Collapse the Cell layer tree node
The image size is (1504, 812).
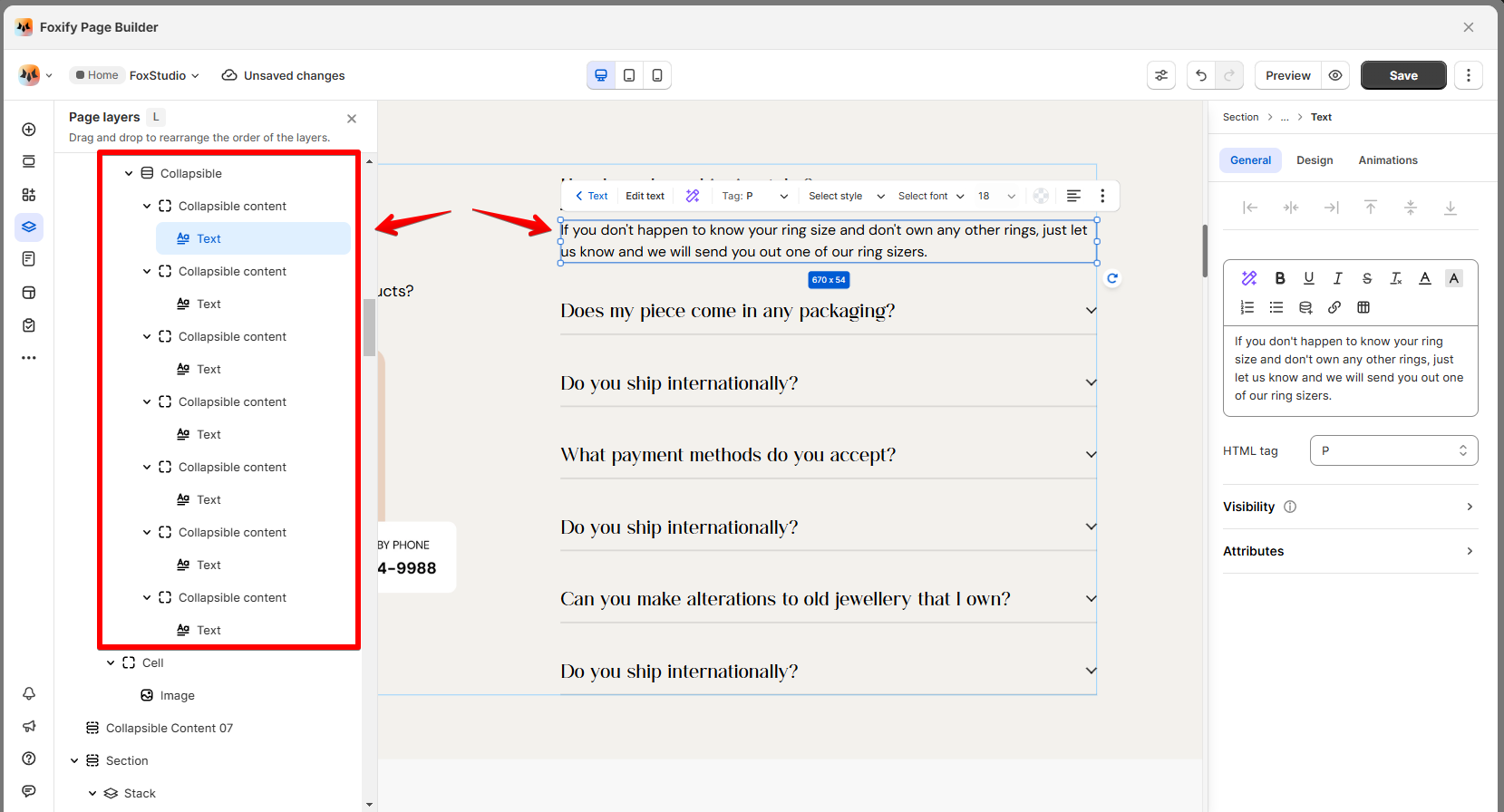111,662
